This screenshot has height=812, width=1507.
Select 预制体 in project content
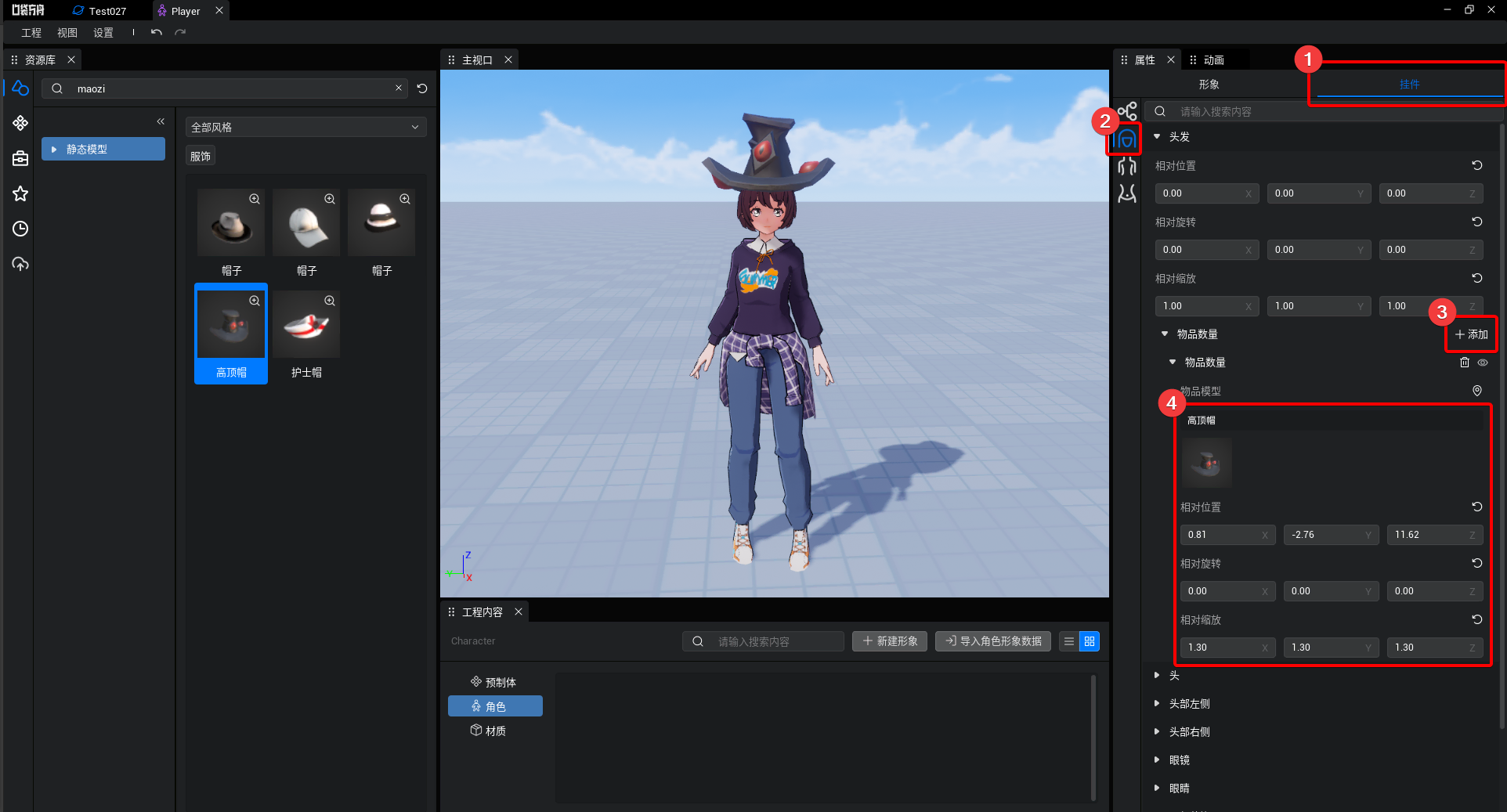493,682
